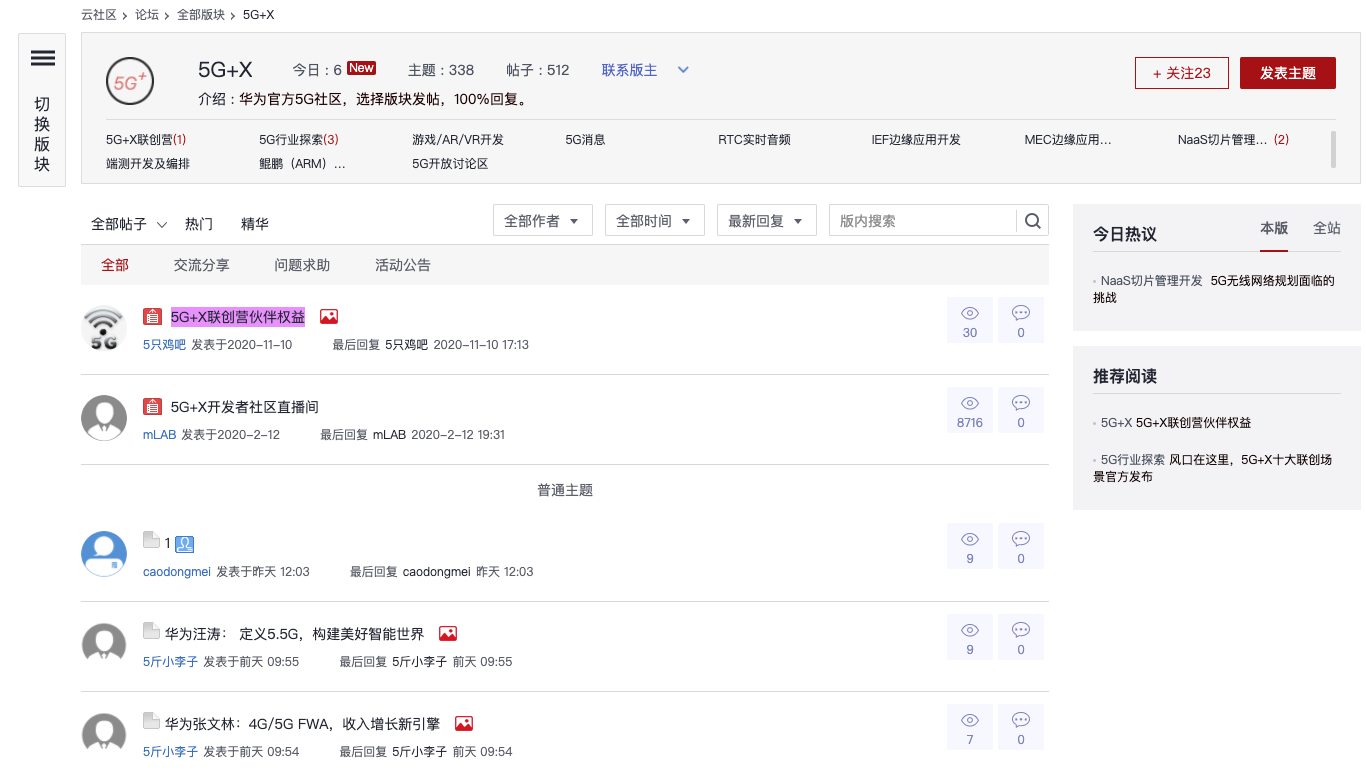
Task: Click the 关注23 follow button
Action: coord(1182,73)
